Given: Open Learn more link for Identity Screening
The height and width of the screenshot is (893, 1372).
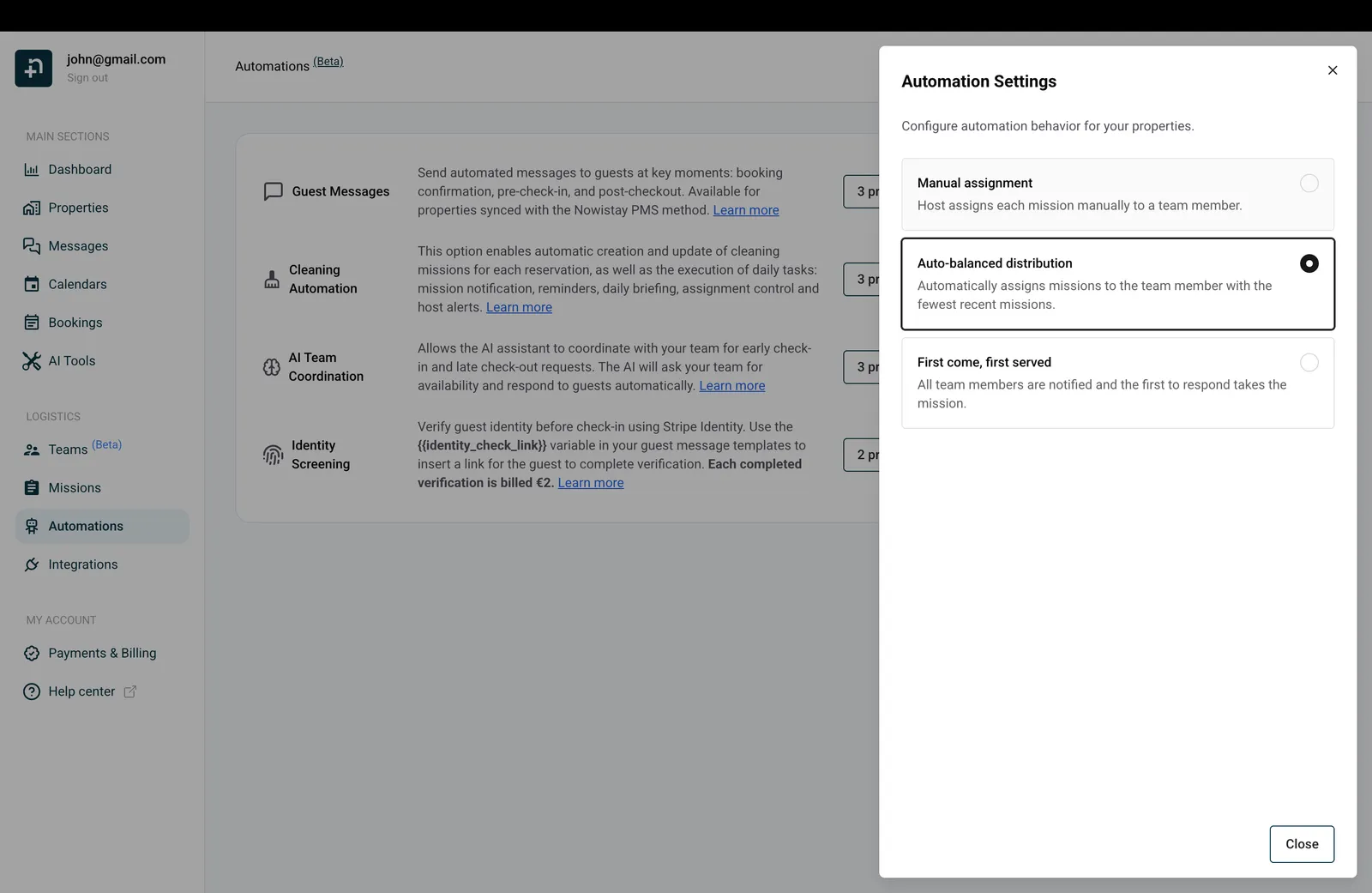Looking at the screenshot, I should click(x=591, y=483).
